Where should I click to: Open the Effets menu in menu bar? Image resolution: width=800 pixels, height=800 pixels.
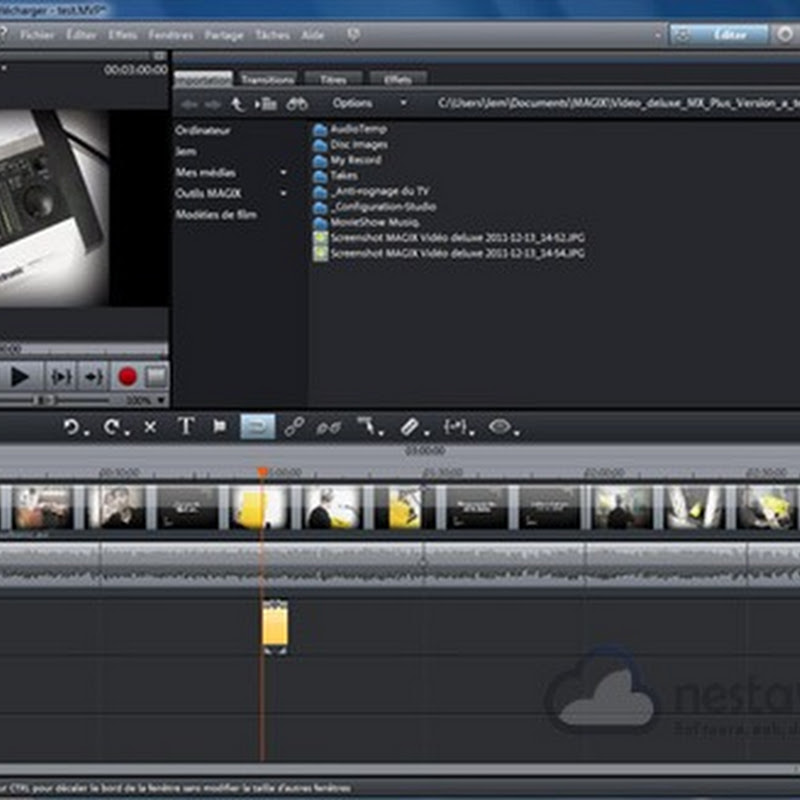coord(122,34)
